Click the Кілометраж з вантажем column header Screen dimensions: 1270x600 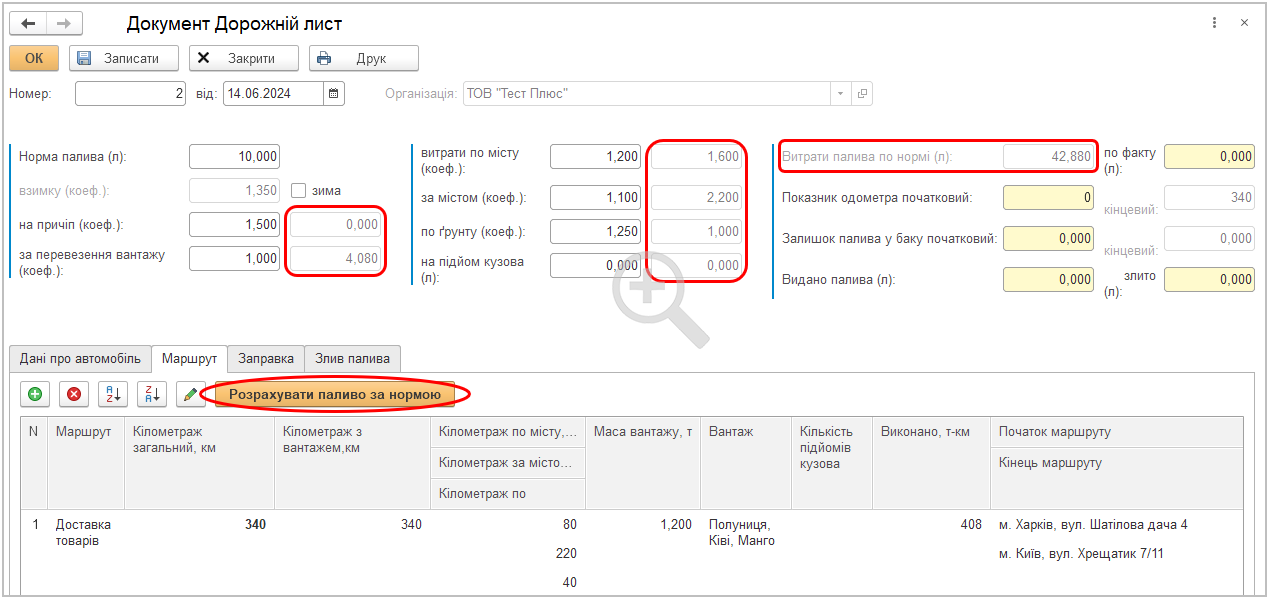point(352,463)
